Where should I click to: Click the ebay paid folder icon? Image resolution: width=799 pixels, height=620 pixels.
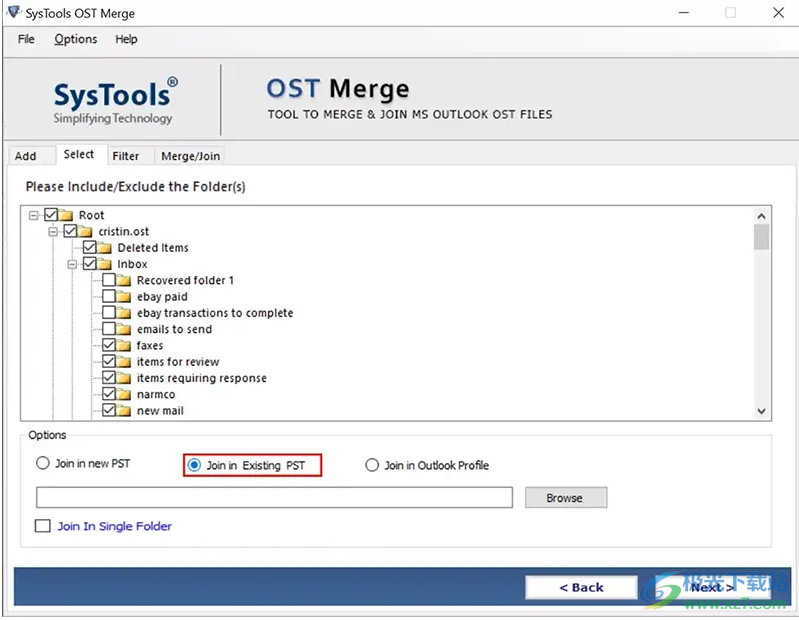[x=124, y=297]
